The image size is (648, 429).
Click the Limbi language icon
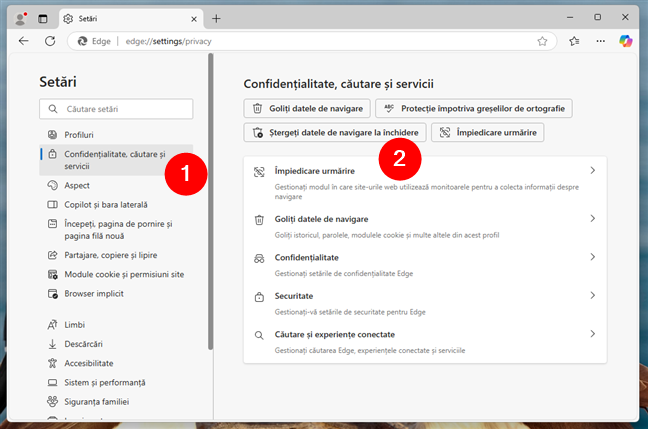[52, 325]
